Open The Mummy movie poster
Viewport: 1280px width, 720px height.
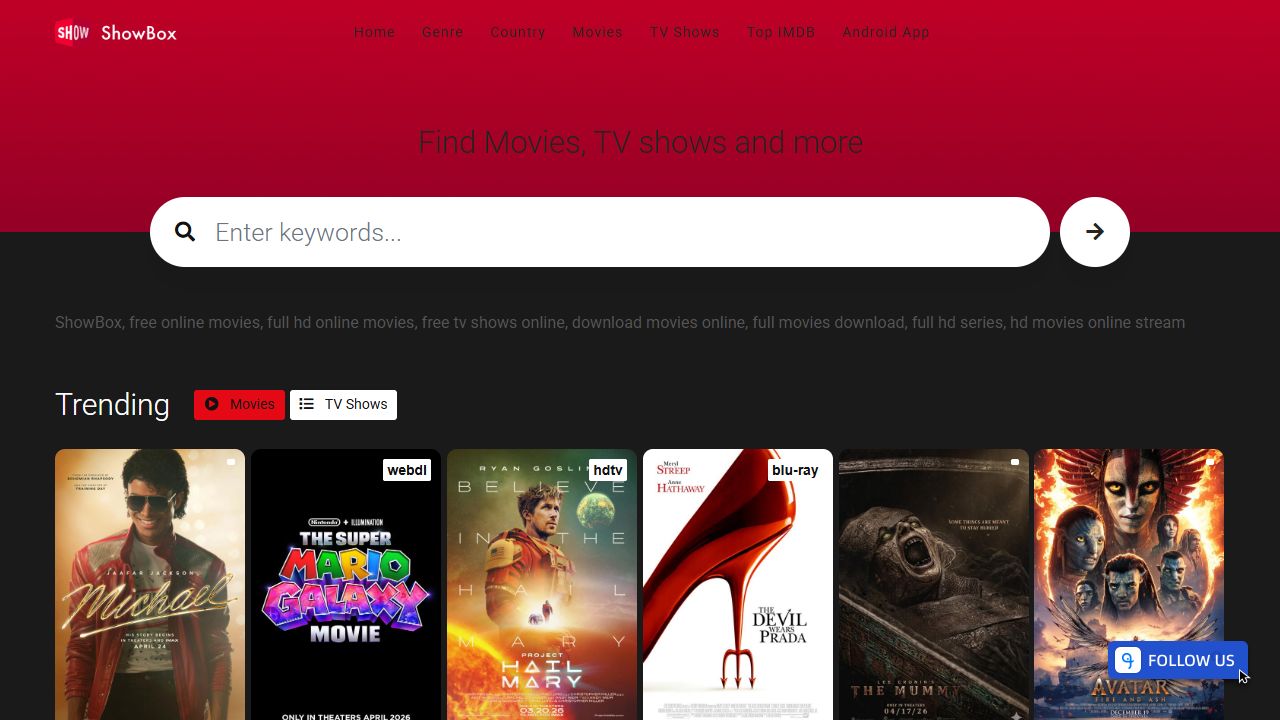tap(934, 584)
